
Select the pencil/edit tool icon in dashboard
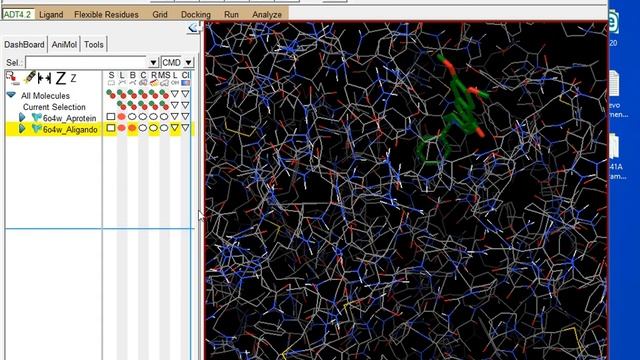30,77
